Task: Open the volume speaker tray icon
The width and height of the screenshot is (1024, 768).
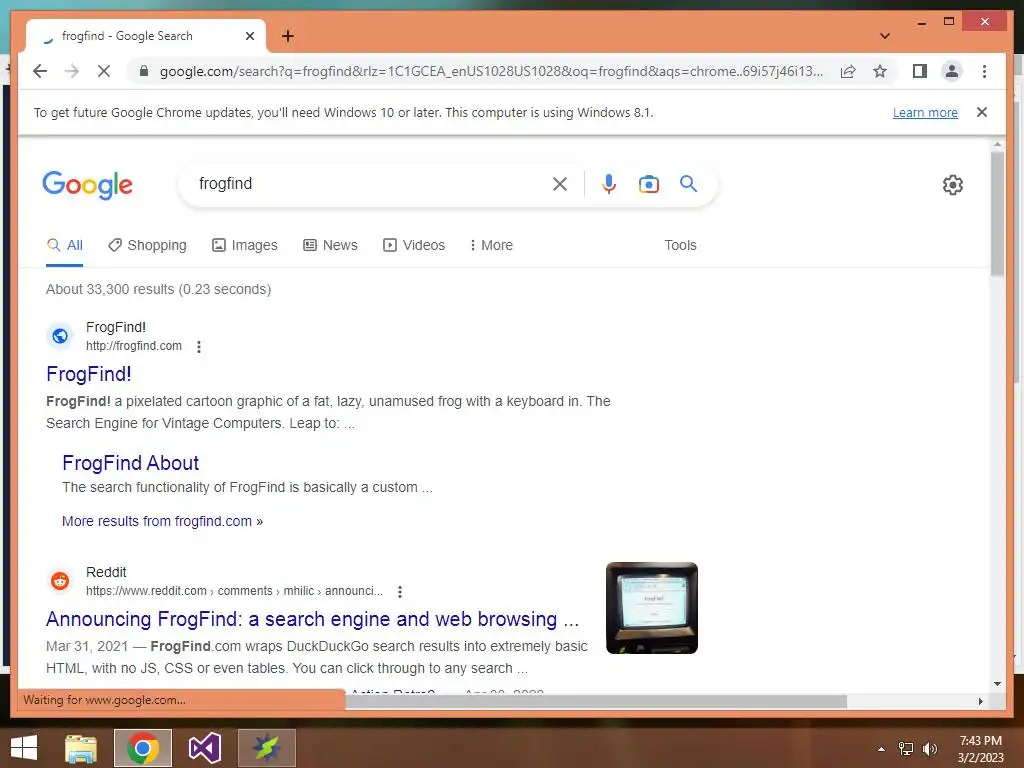Action: tap(930, 749)
